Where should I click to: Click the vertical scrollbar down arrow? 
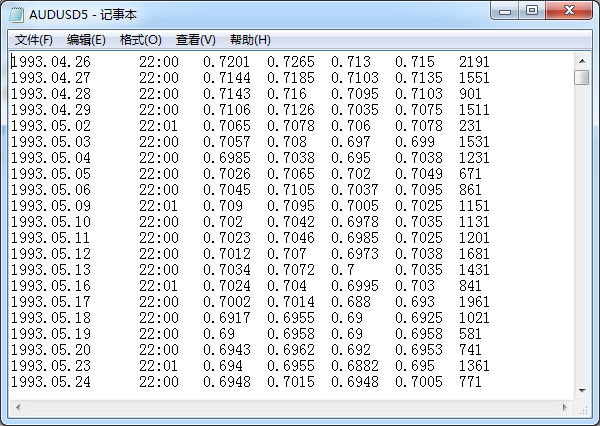[582, 391]
